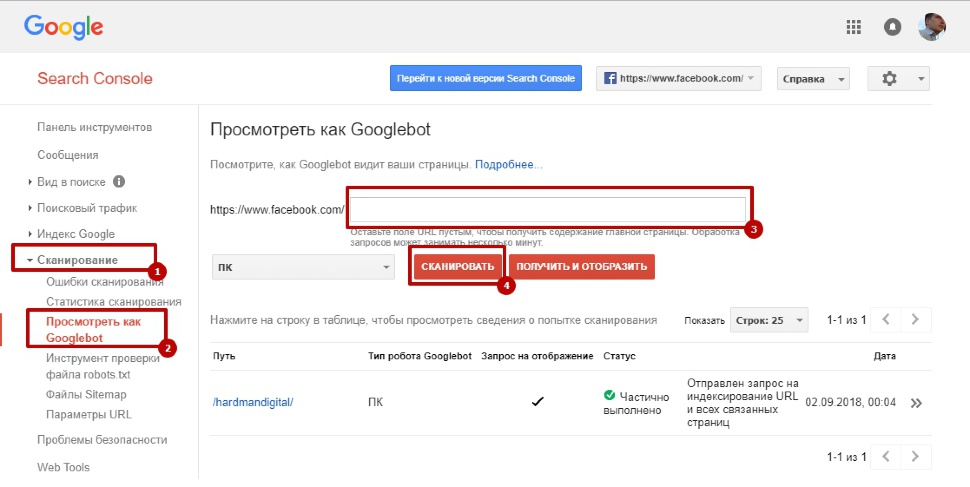The image size is (970, 487).
Task: Click the Запрос на отображение column header
Action: coord(538,356)
